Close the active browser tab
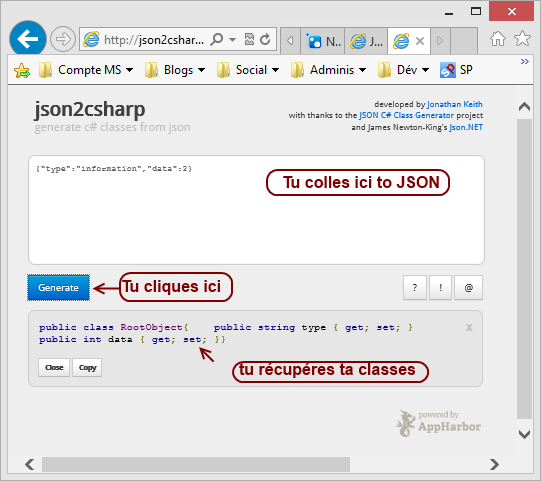The width and height of the screenshot is (541, 481). point(420,41)
